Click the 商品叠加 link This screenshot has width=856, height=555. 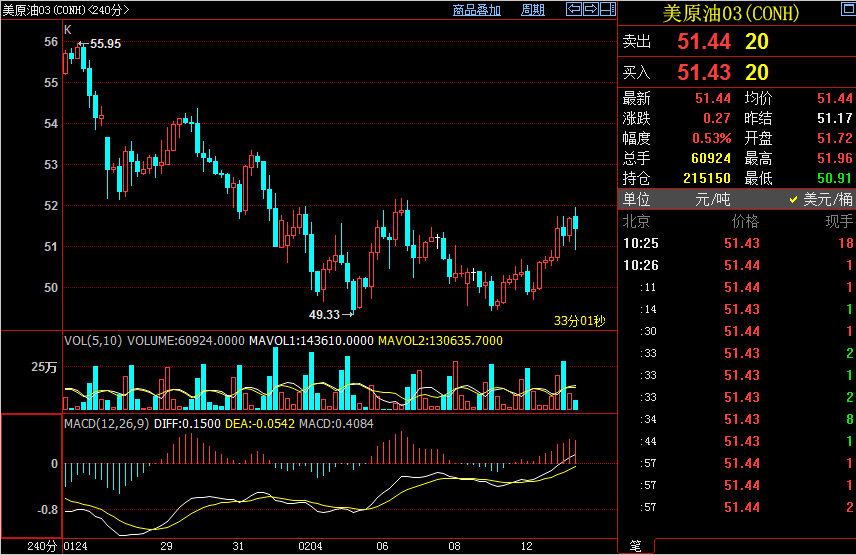pos(476,10)
